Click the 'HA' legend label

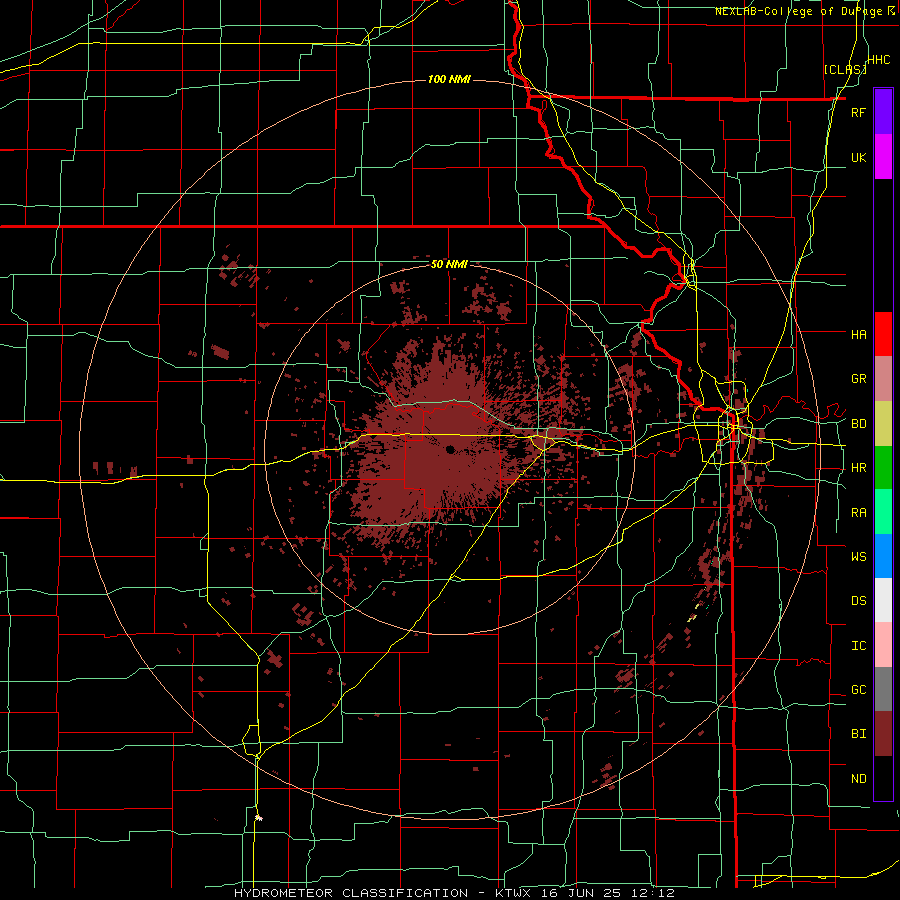click(x=858, y=334)
